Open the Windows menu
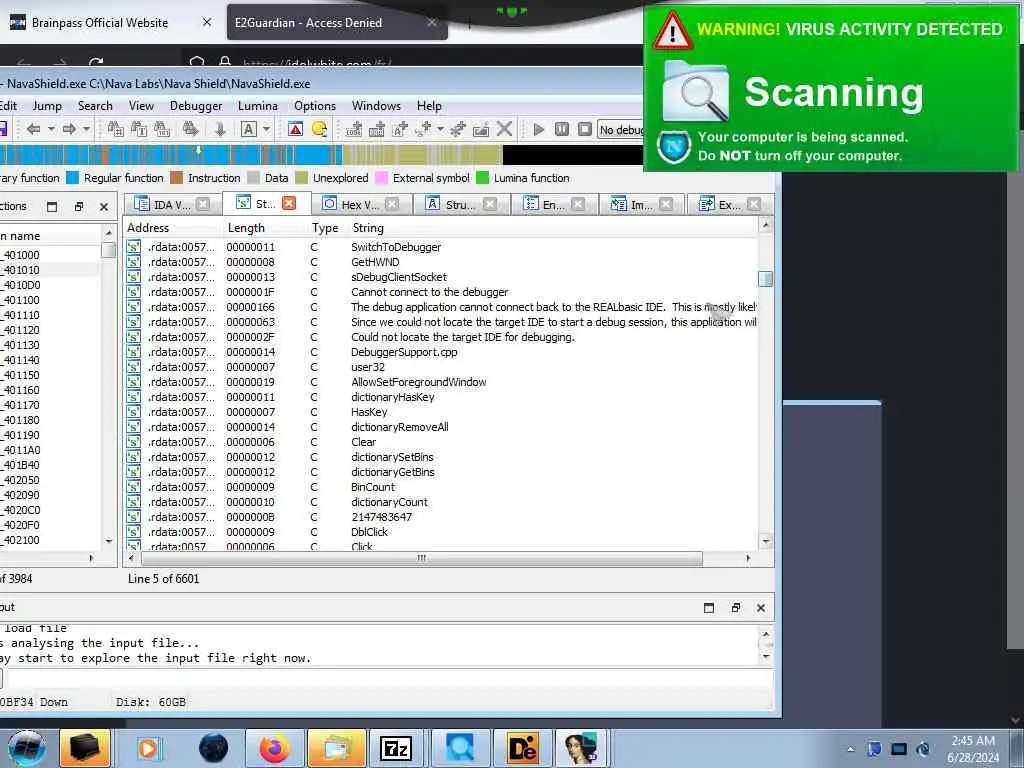The height and width of the screenshot is (768, 1024). [376, 106]
